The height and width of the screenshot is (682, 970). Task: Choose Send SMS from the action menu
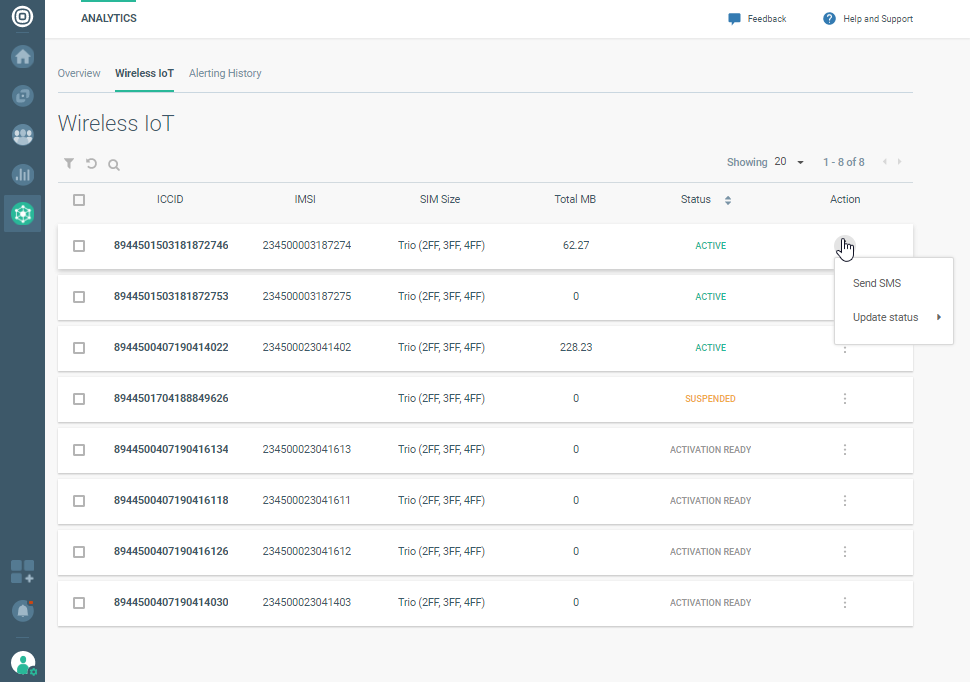(877, 284)
